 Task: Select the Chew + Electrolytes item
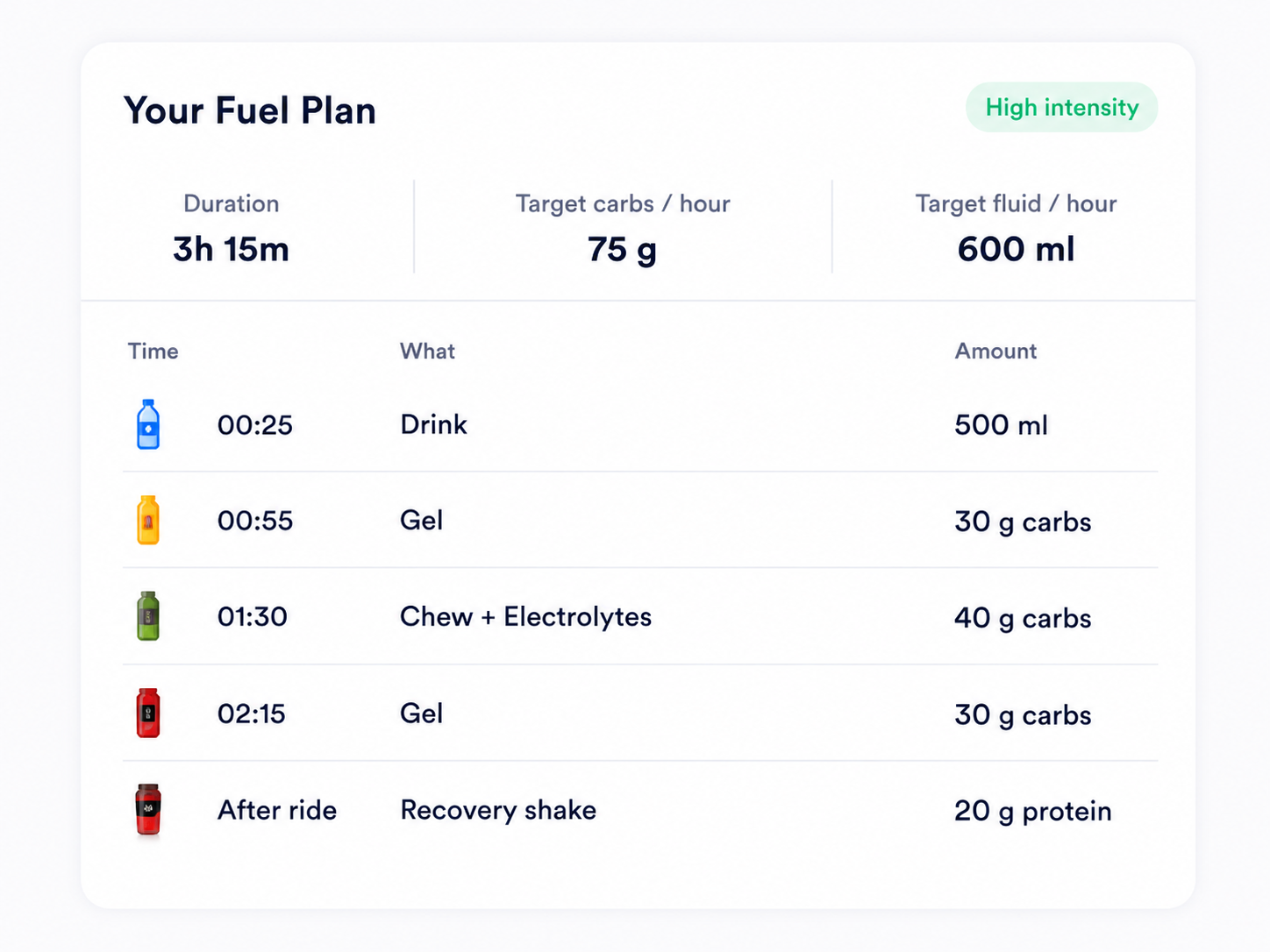525,617
